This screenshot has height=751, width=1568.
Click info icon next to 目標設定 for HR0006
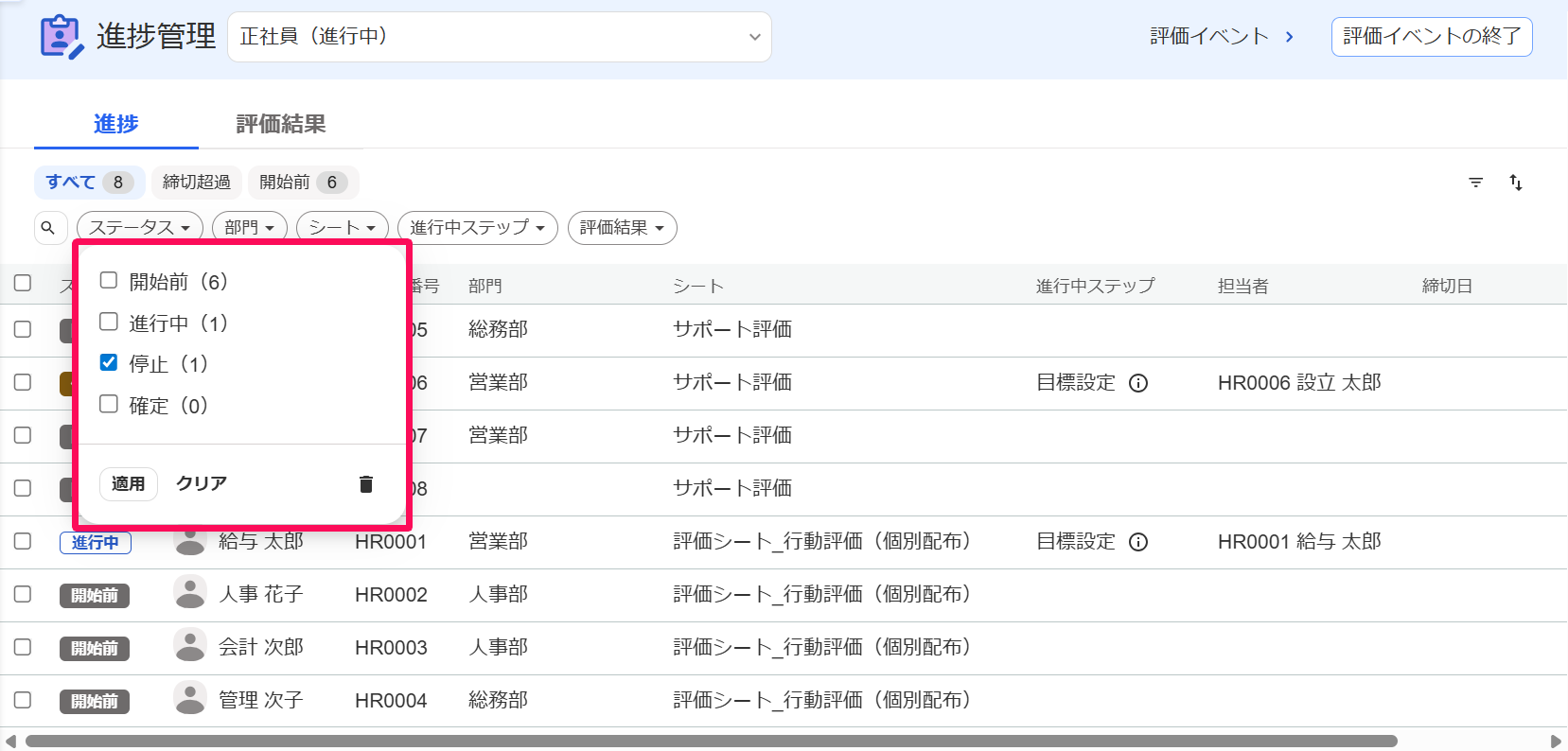[x=1138, y=383]
